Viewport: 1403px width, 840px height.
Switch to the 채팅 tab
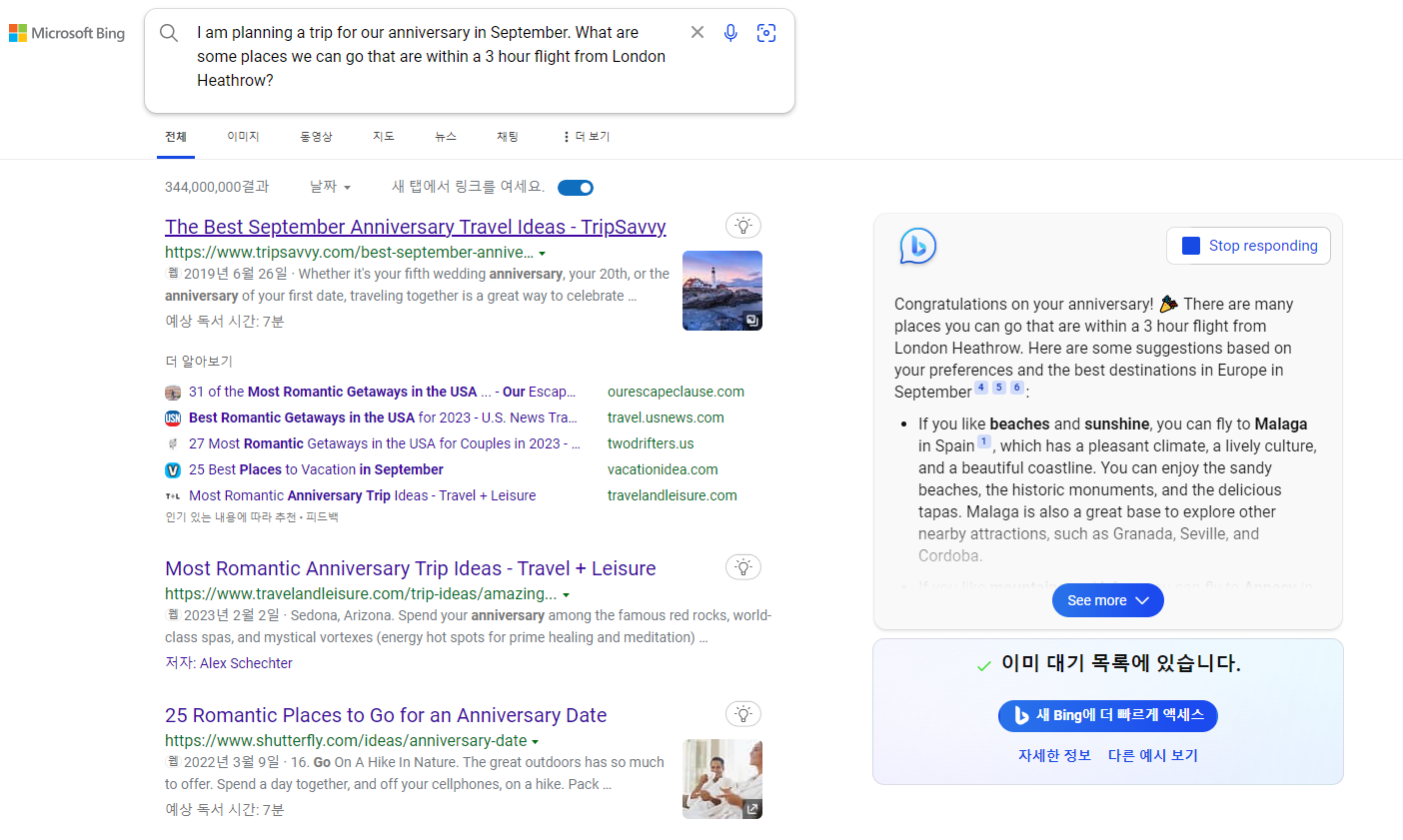(508, 137)
